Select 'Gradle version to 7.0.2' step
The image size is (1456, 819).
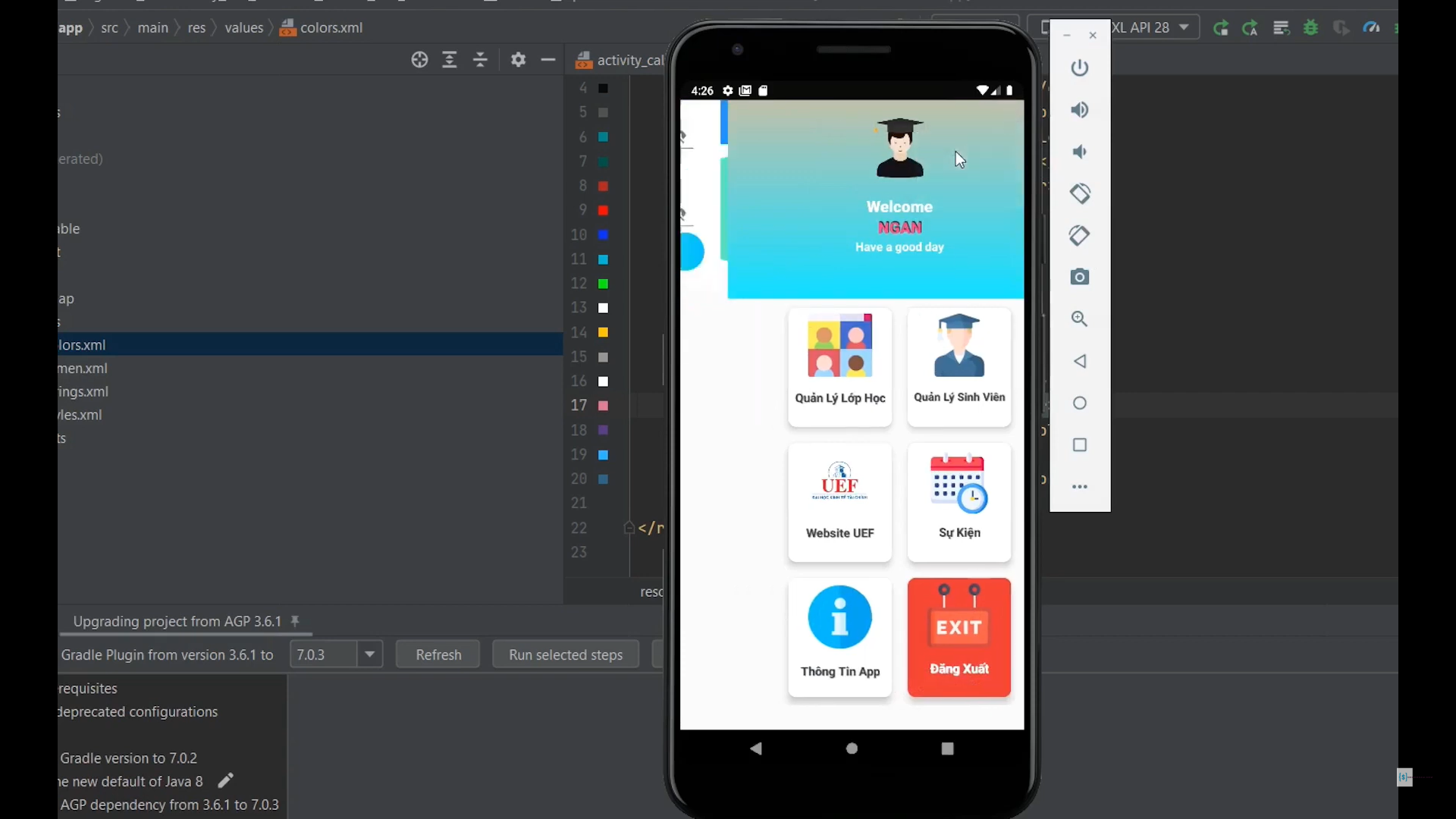point(128,758)
